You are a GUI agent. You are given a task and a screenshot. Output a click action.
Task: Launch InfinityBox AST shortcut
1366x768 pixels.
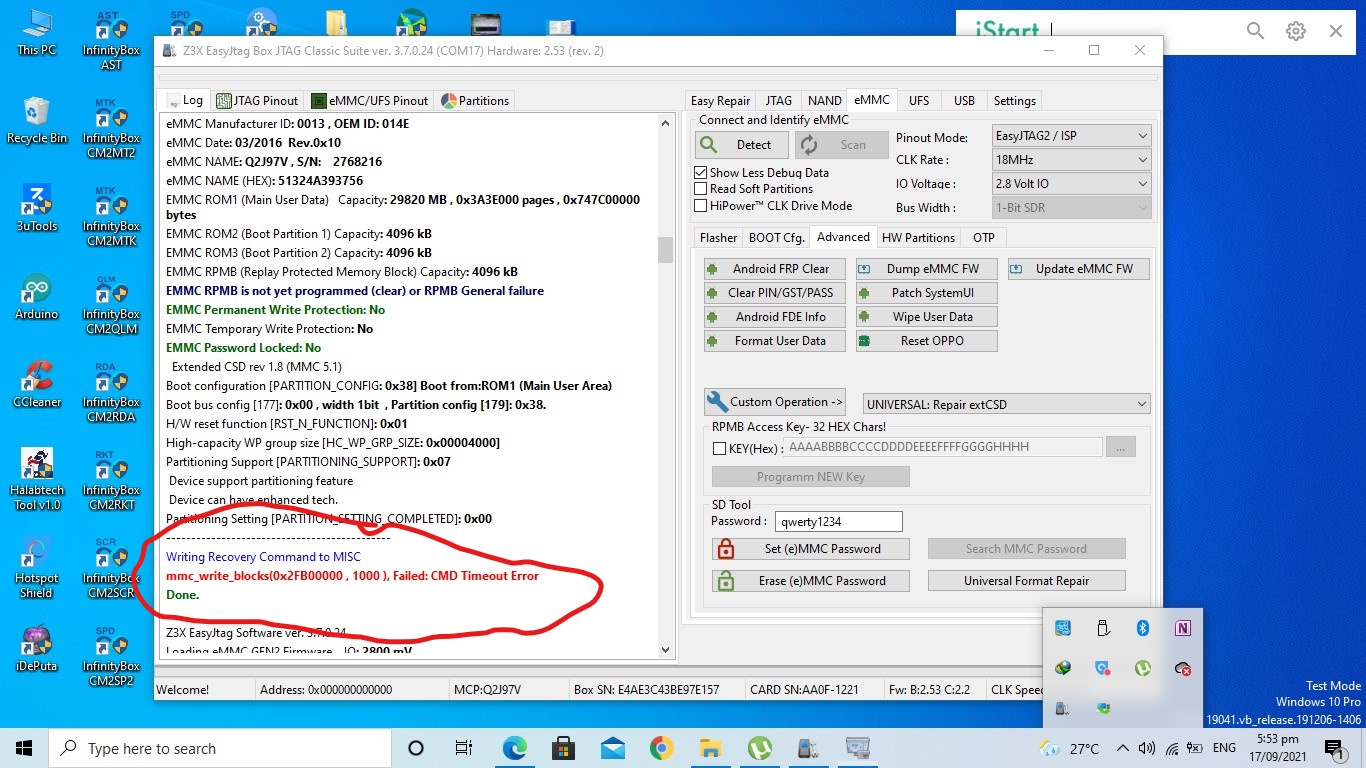pyautogui.click(x=111, y=40)
